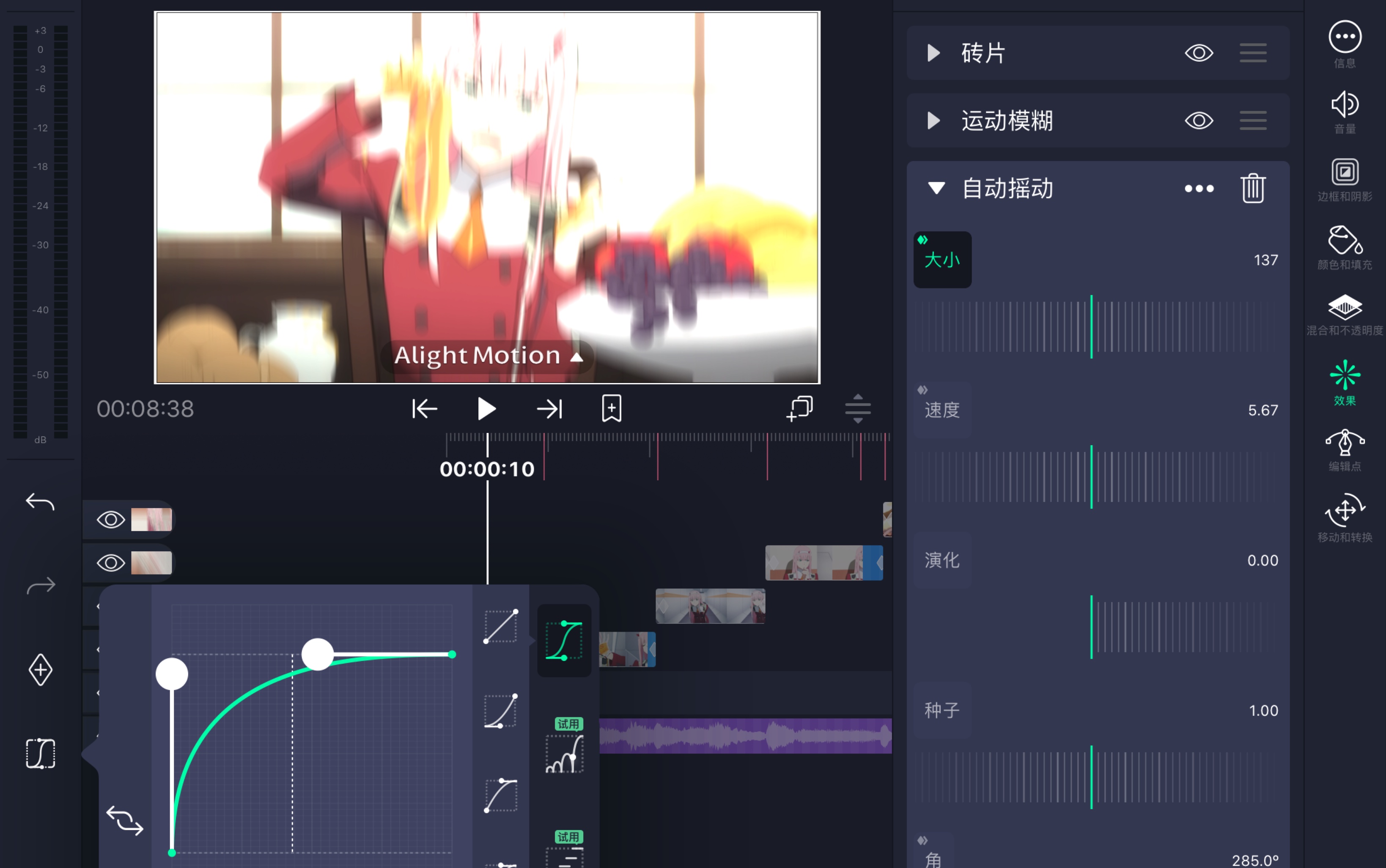This screenshot has width=1386, height=868.
Task: Toggle keyframe diamond for 大小 parameter
Action: [x=922, y=239]
